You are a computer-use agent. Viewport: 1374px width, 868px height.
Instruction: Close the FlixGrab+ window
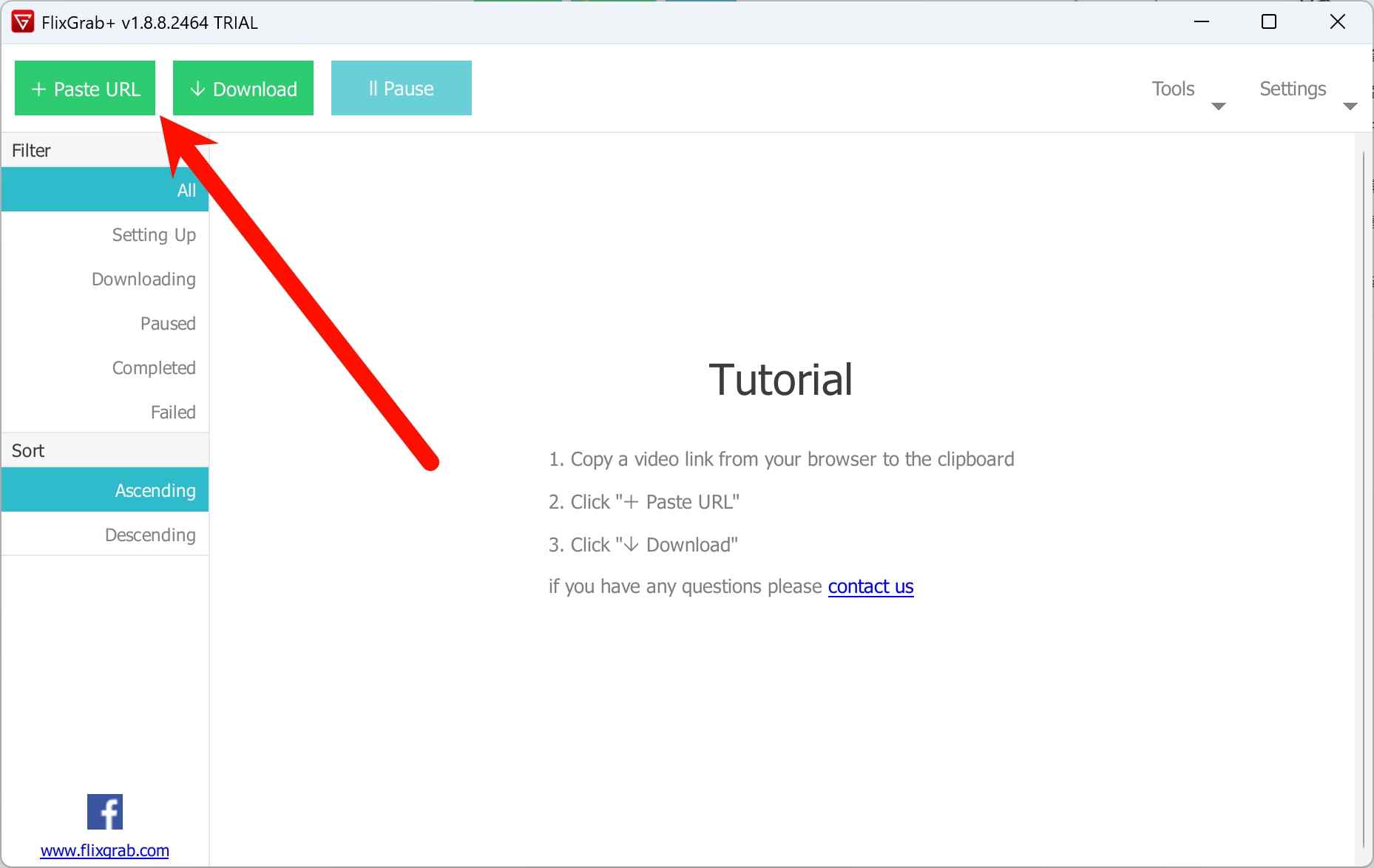tap(1337, 22)
